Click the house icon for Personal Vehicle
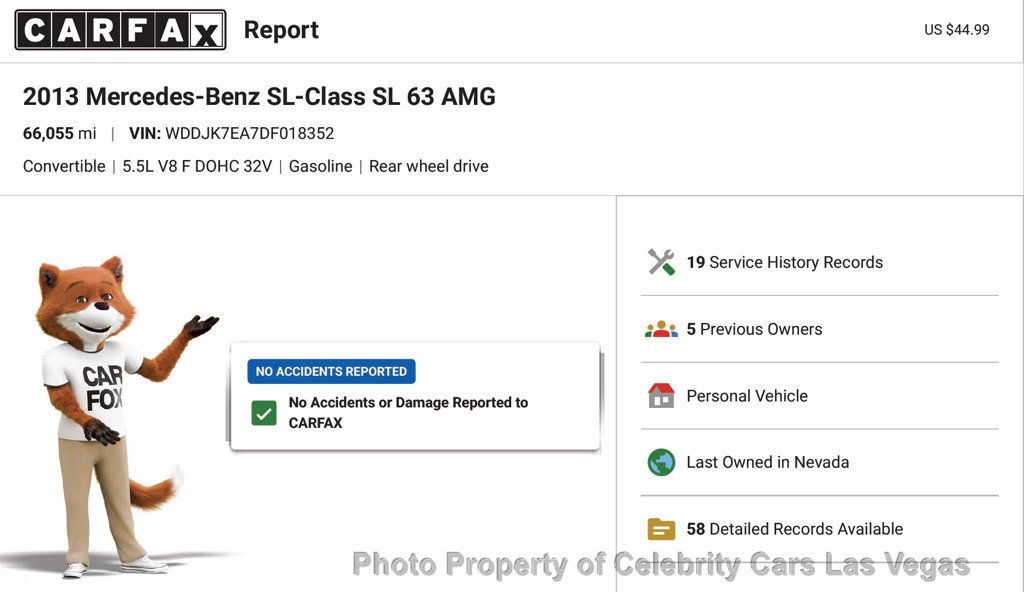Viewport: 1024px width, 592px height. click(661, 395)
